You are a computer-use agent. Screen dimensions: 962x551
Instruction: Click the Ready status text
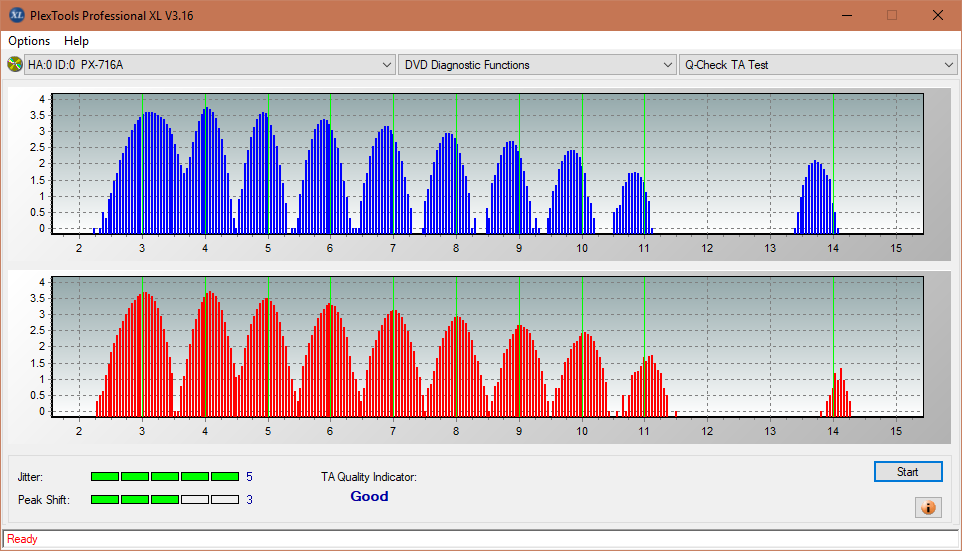coord(22,539)
